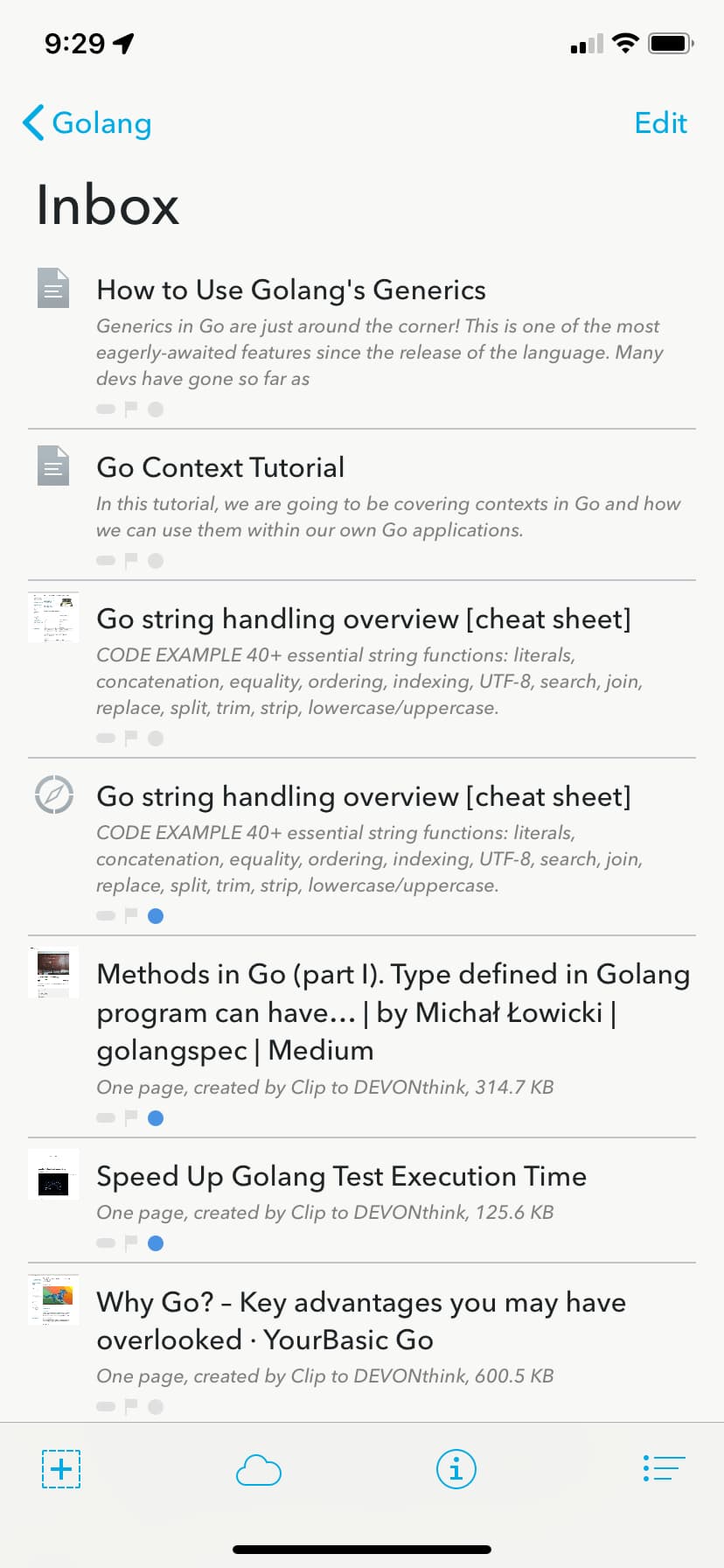Tap the Golang Generics document icon
The height and width of the screenshot is (1568, 724).
pos(53,288)
